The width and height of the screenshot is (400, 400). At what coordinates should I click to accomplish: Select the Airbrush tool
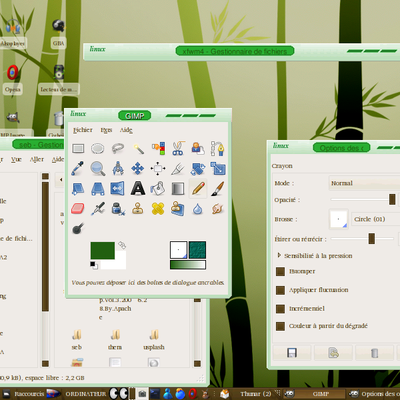[98, 209]
